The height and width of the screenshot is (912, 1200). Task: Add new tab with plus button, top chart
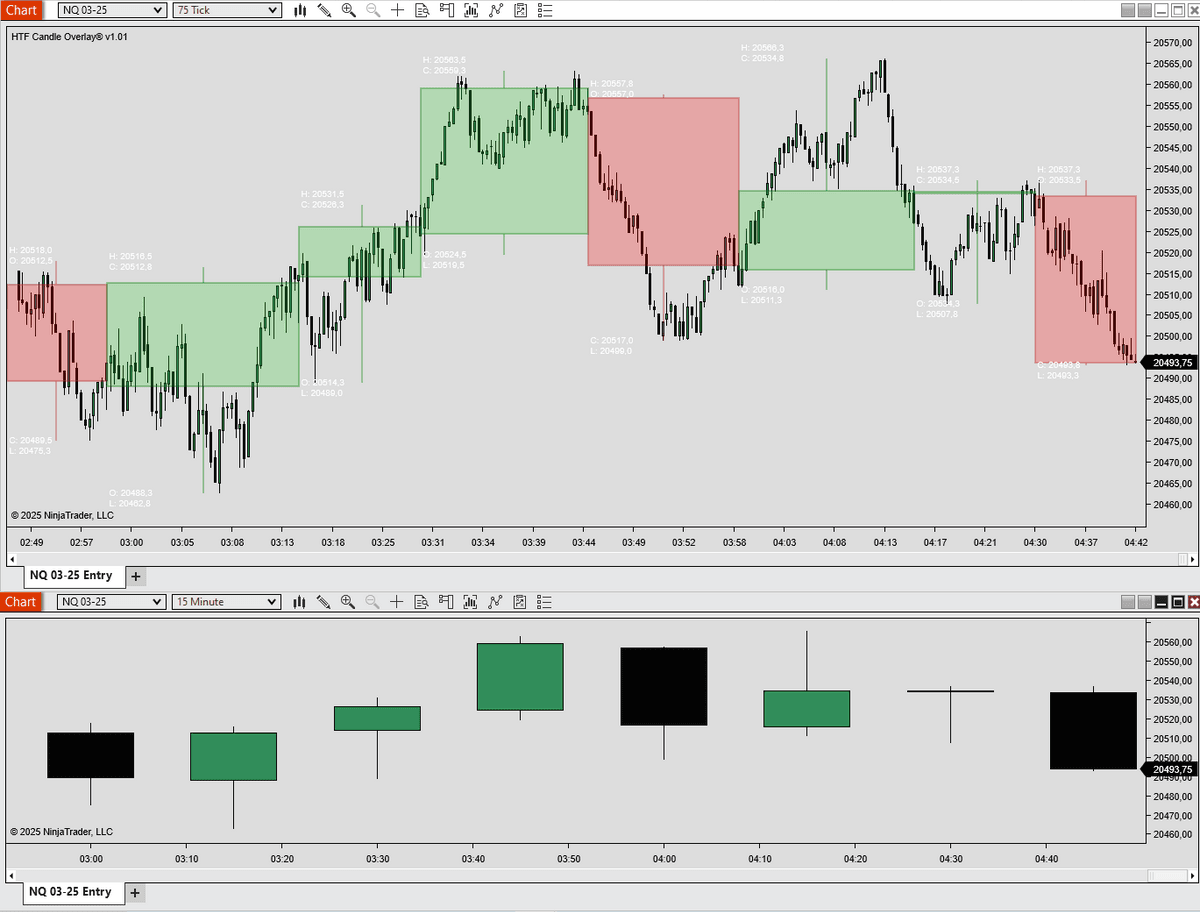(x=136, y=576)
